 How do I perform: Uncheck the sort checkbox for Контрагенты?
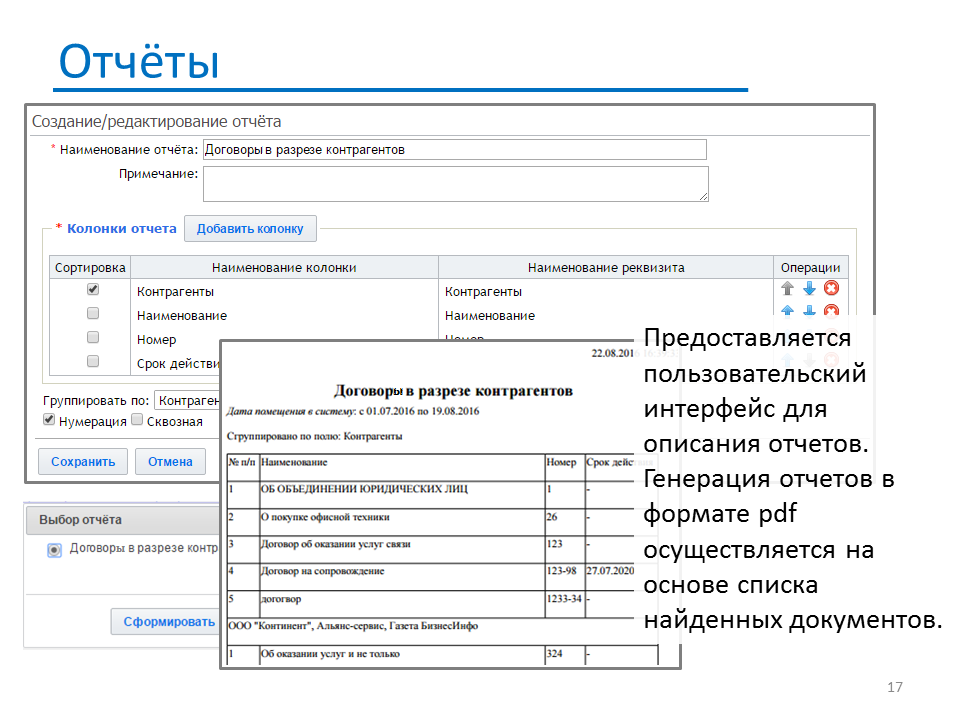[x=93, y=289]
